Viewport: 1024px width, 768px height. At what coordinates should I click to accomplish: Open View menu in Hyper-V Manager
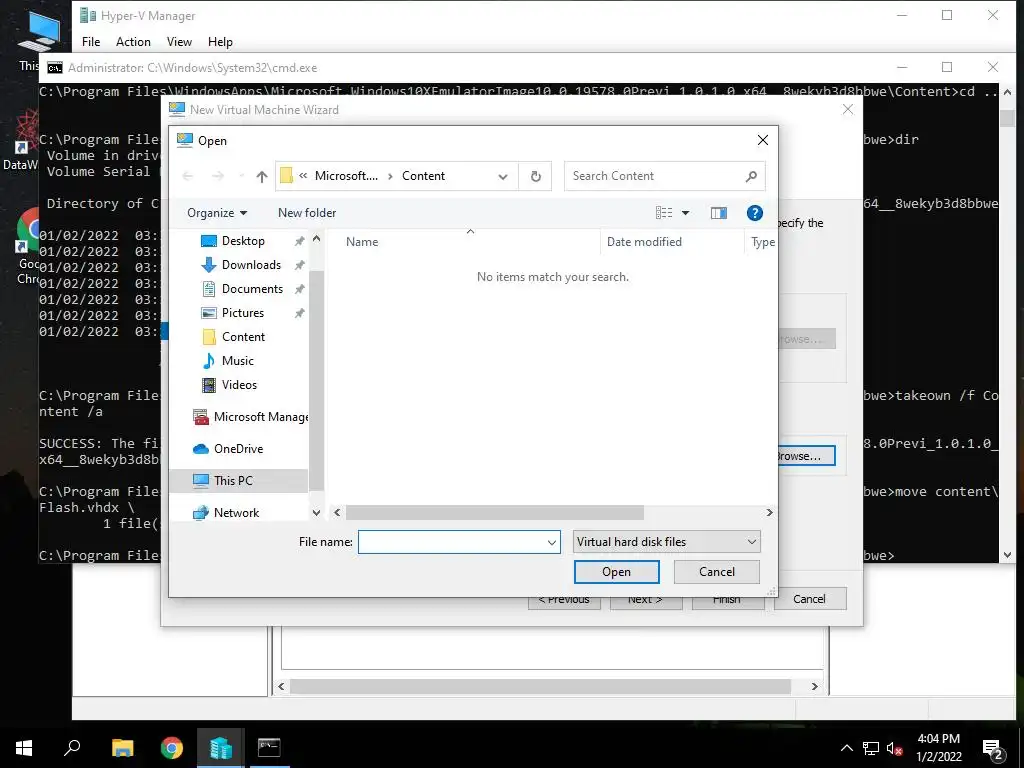click(179, 42)
